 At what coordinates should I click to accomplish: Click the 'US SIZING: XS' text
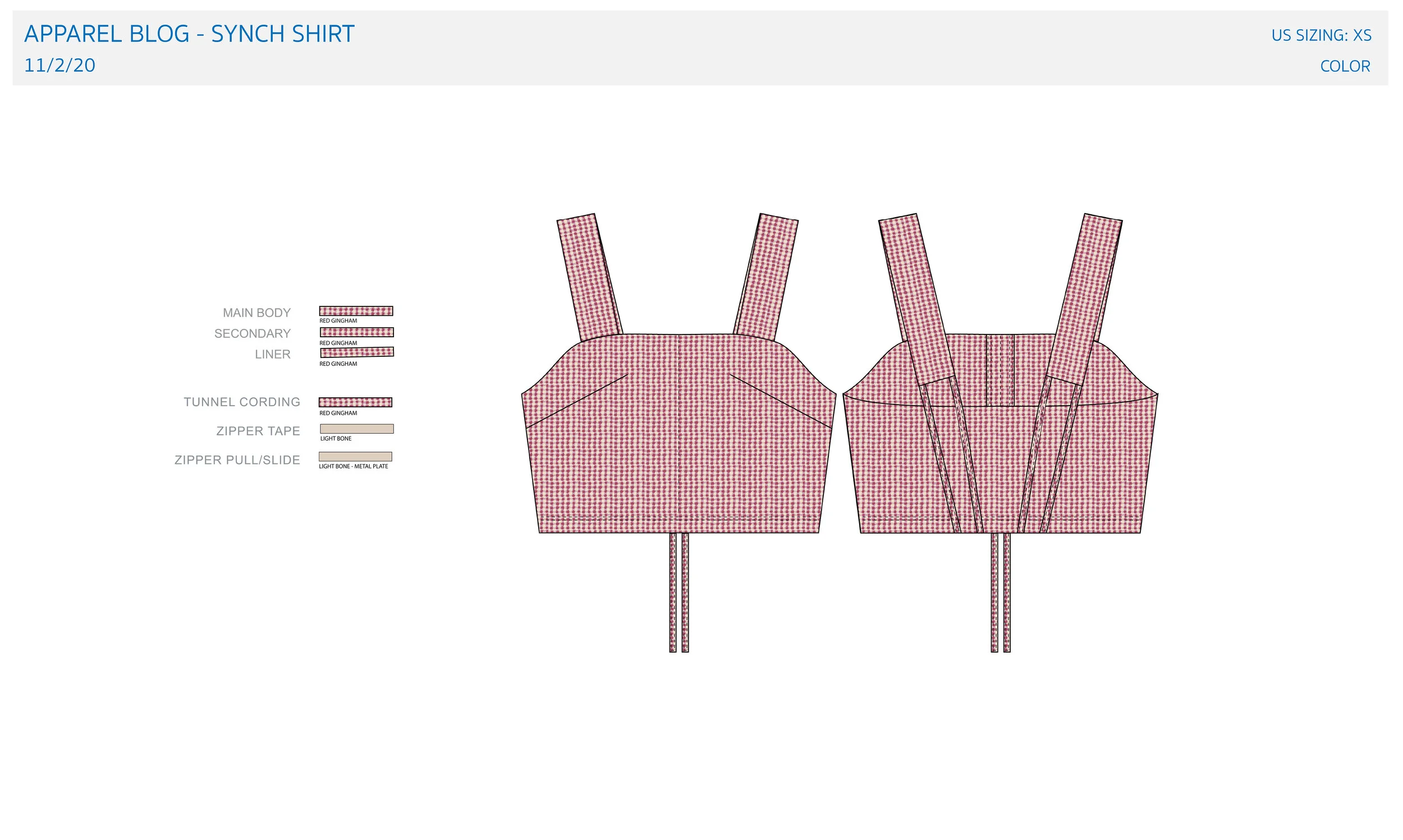(x=1321, y=36)
